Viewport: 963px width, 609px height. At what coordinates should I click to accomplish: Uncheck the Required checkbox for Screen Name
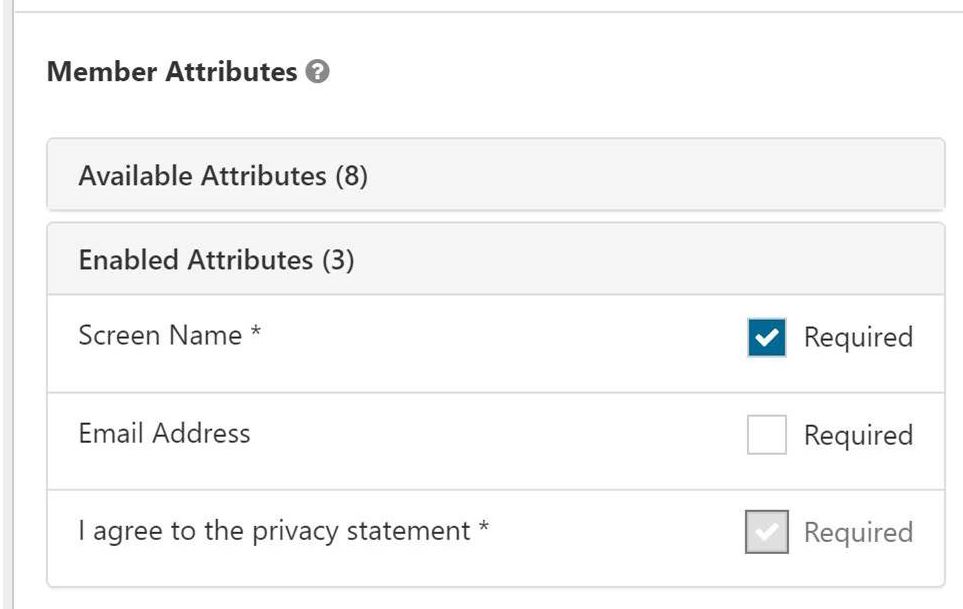click(767, 338)
